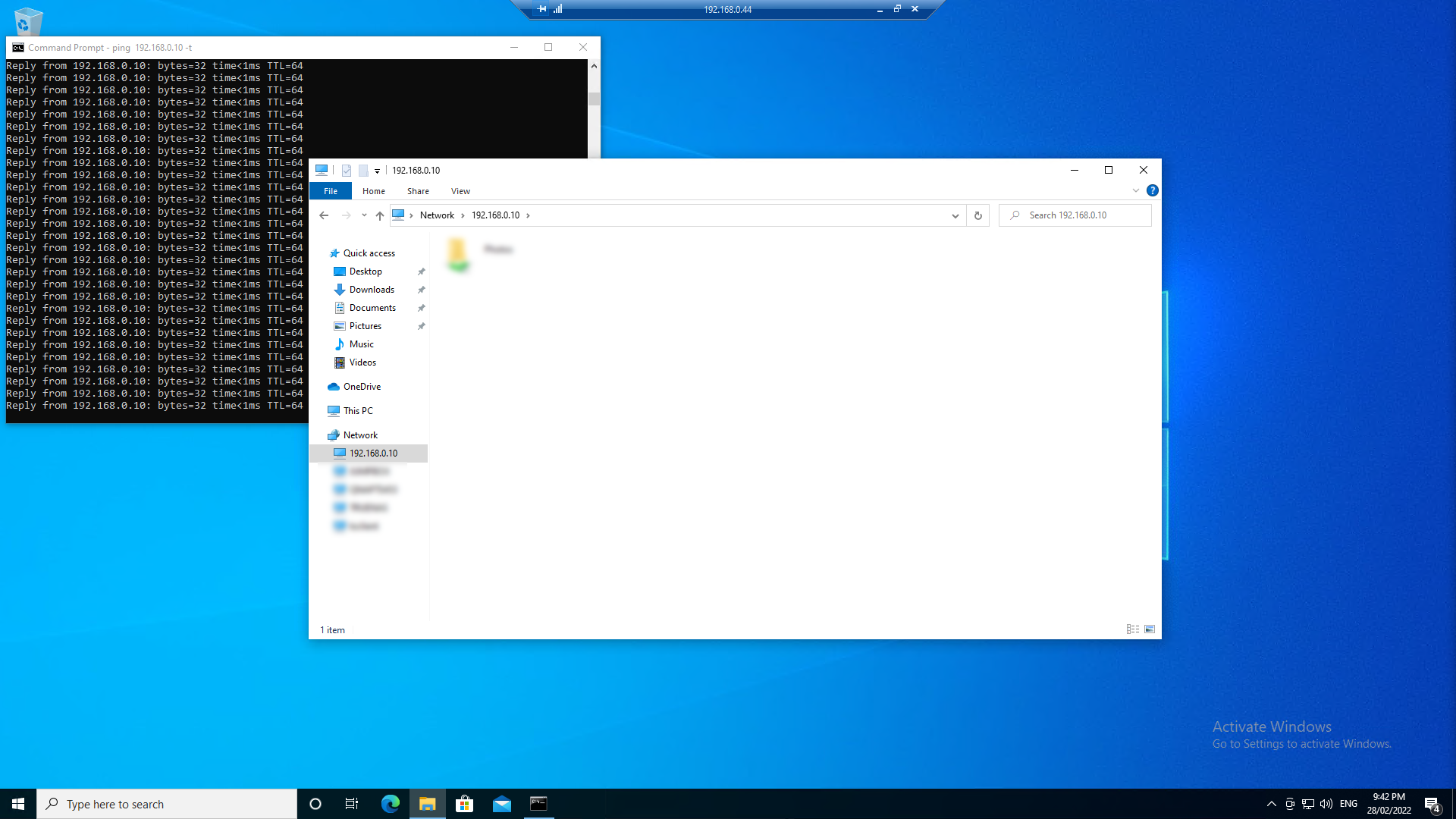Image resolution: width=1456 pixels, height=819 pixels.
Task: Open Task View on taskbar
Action: click(352, 804)
